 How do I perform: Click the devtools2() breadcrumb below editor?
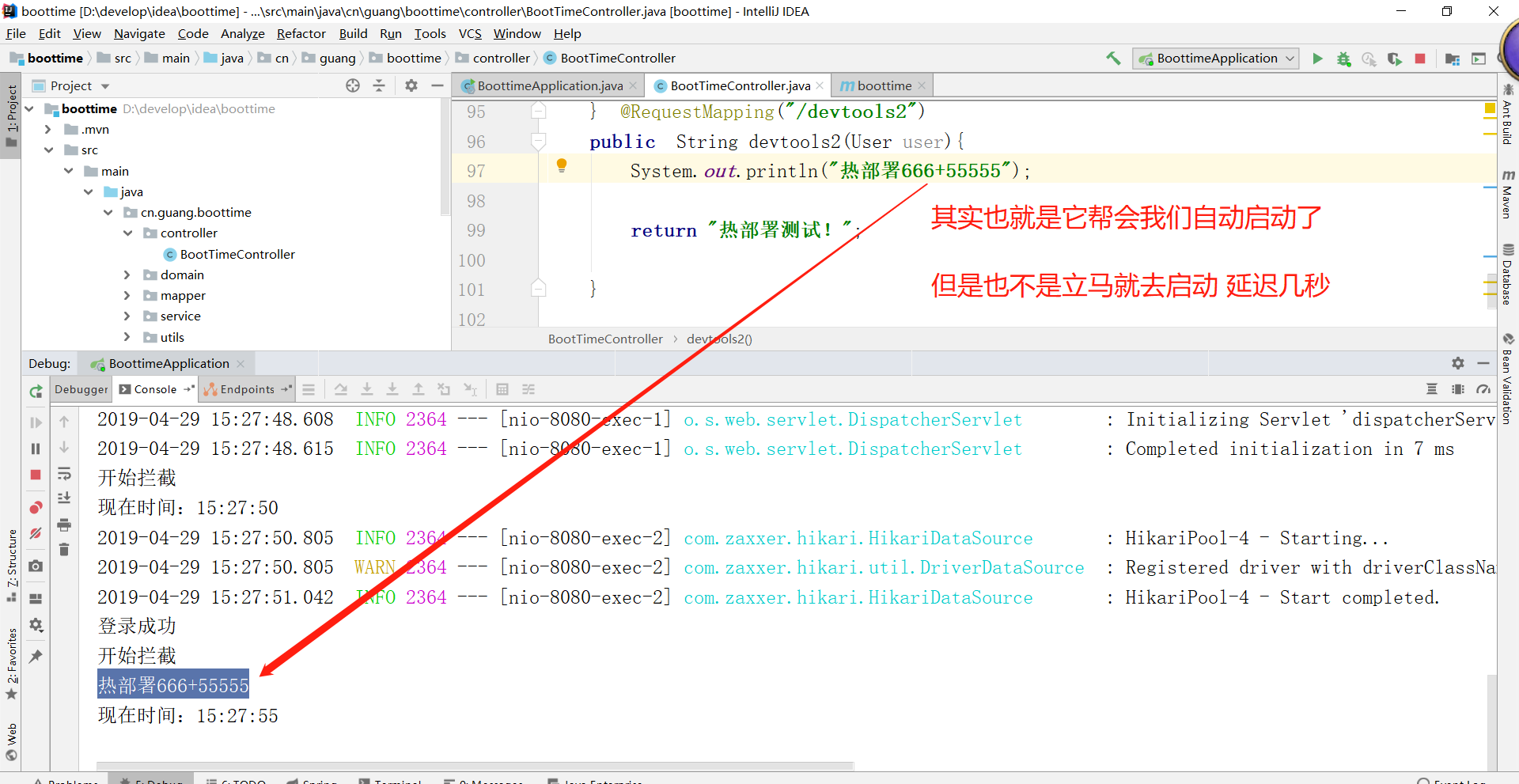click(718, 339)
